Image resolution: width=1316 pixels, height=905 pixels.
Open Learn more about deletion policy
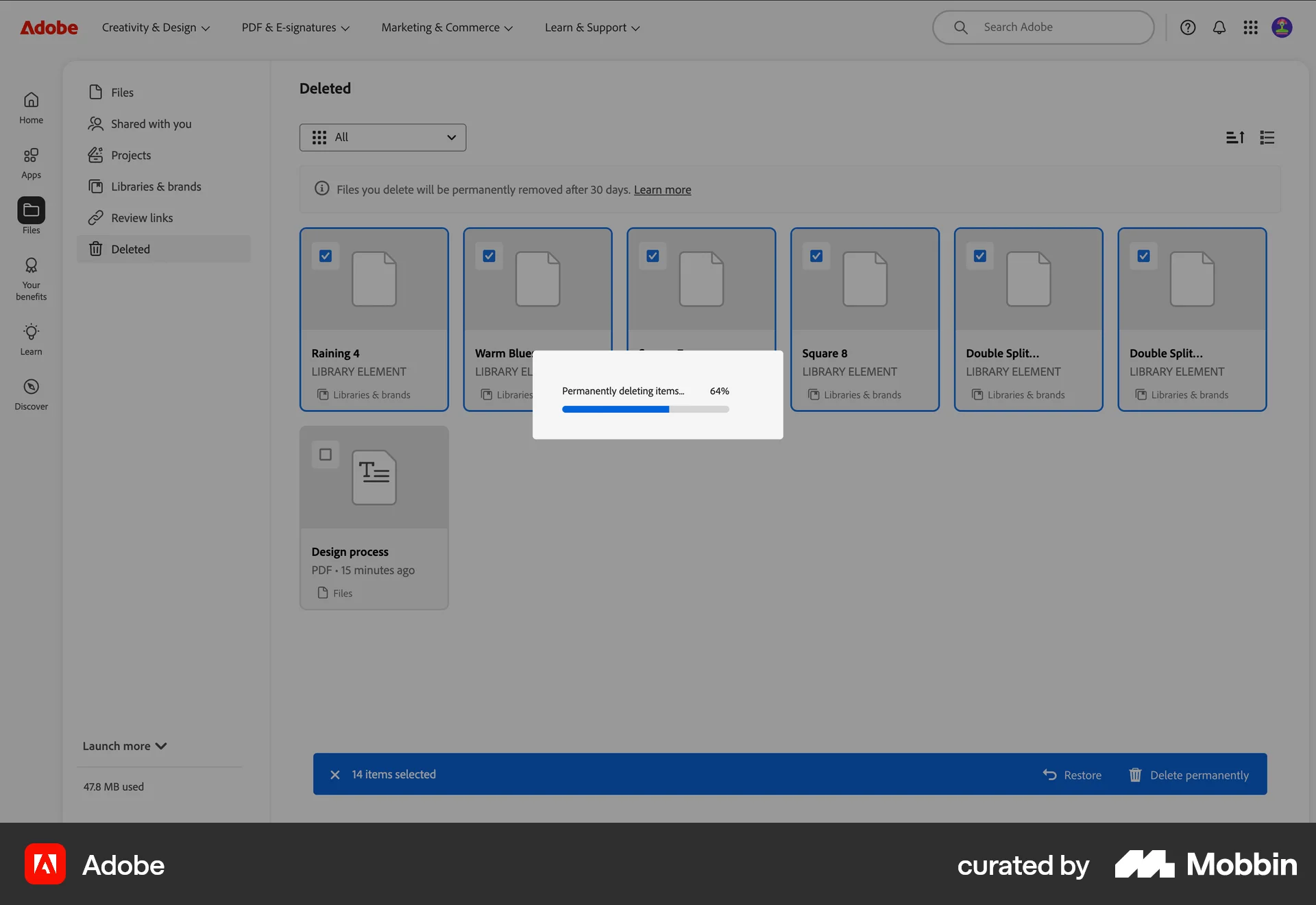[x=662, y=189]
